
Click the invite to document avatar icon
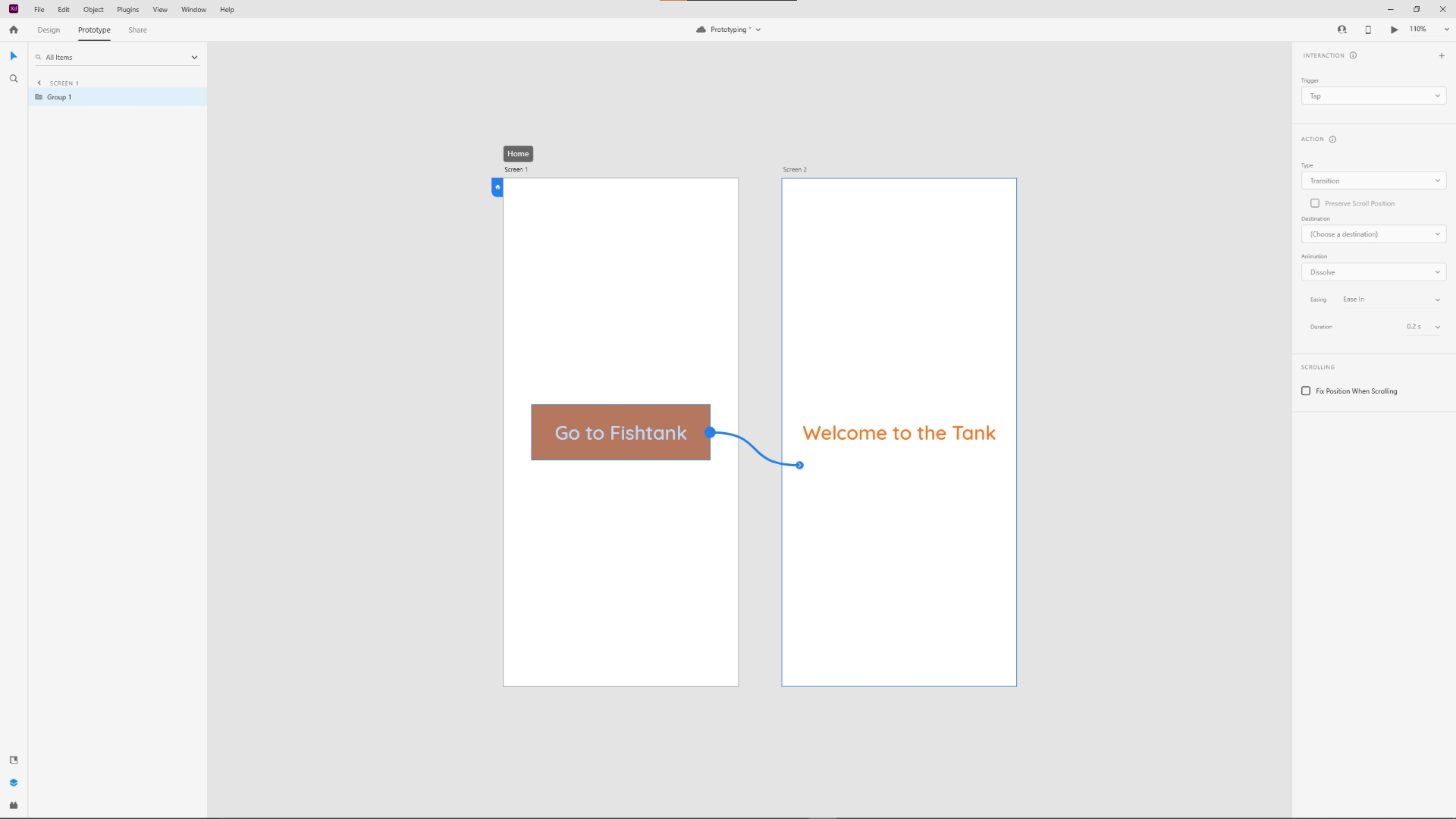coord(1342,30)
